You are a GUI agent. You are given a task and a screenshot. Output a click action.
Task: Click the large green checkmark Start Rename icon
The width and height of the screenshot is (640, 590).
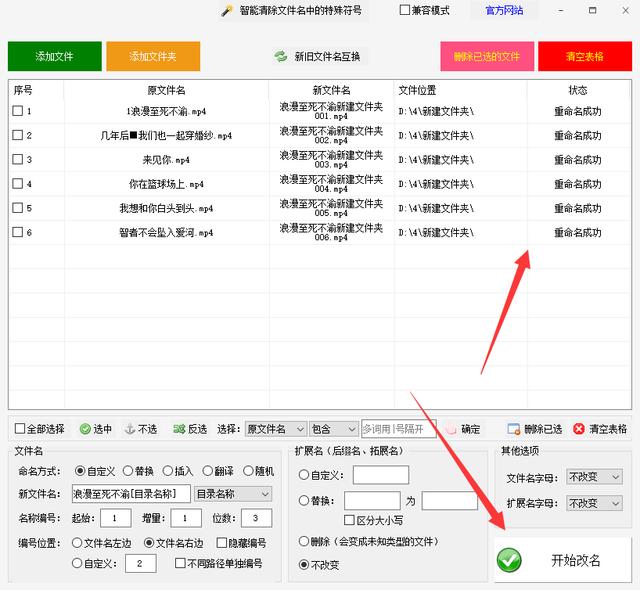pyautogui.click(x=509, y=560)
